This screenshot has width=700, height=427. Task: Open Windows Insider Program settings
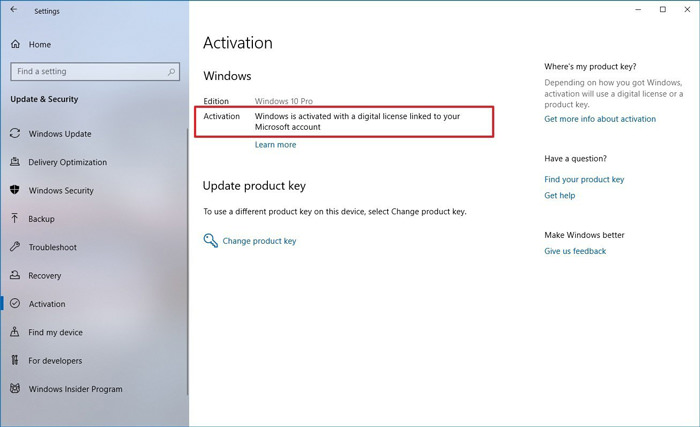point(75,389)
